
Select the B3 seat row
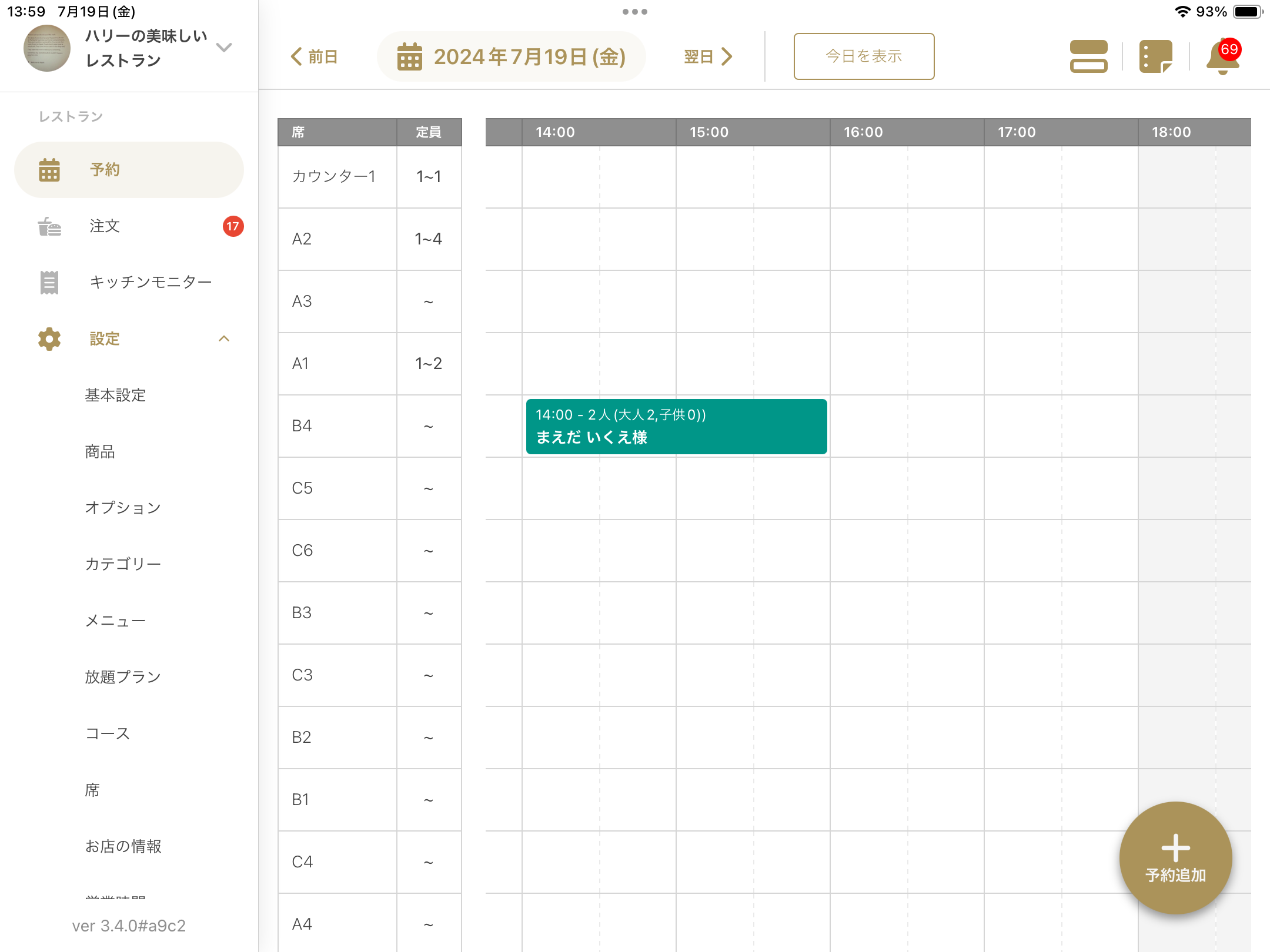coord(370,613)
